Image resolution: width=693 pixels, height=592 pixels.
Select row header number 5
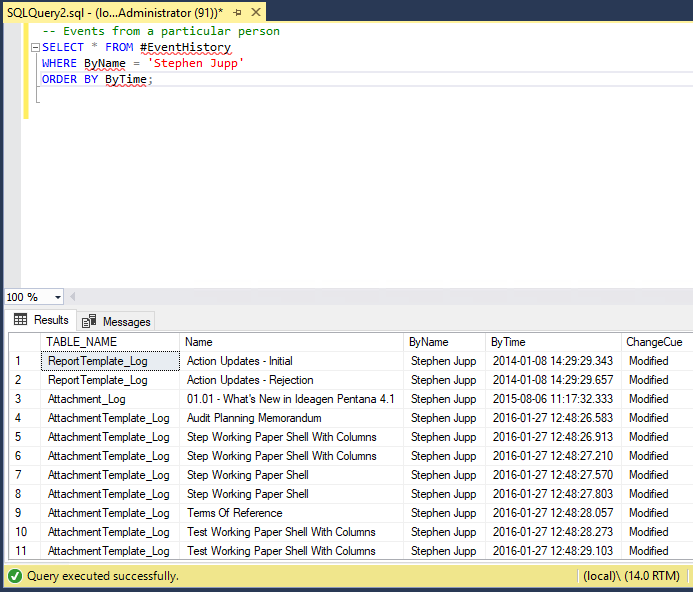pos(25,437)
